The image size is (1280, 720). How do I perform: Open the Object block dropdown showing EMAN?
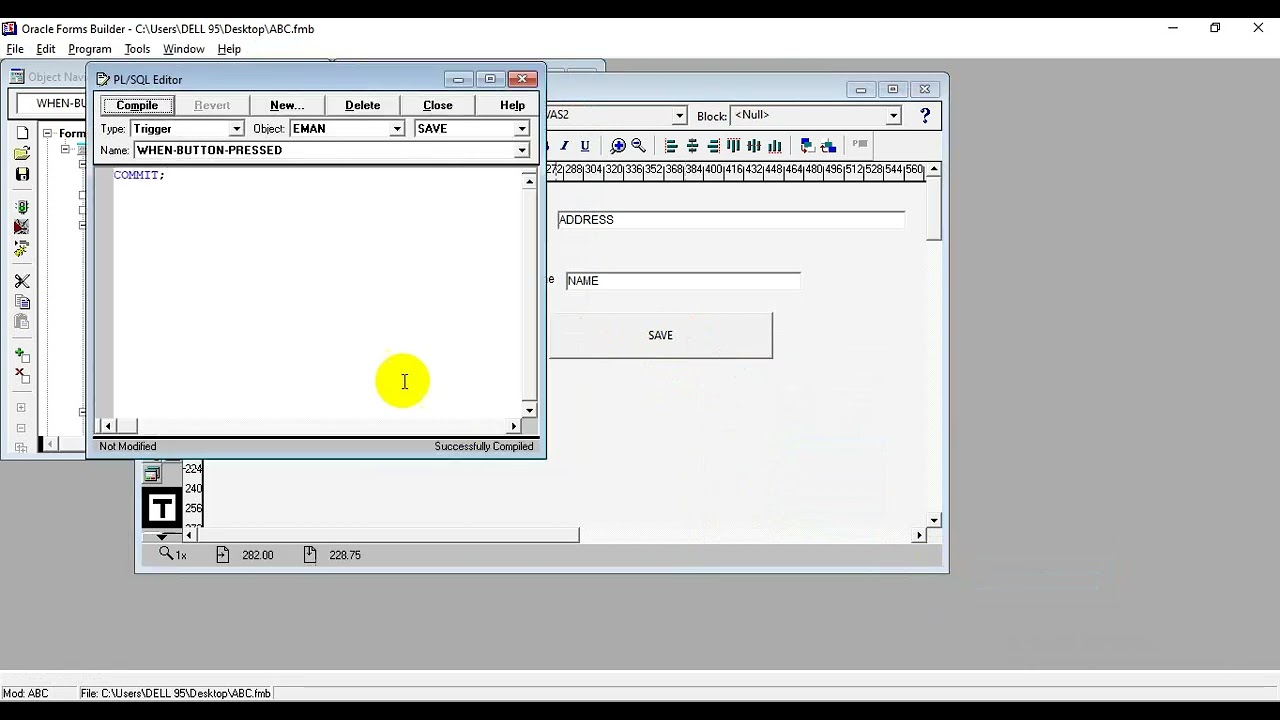click(x=397, y=129)
